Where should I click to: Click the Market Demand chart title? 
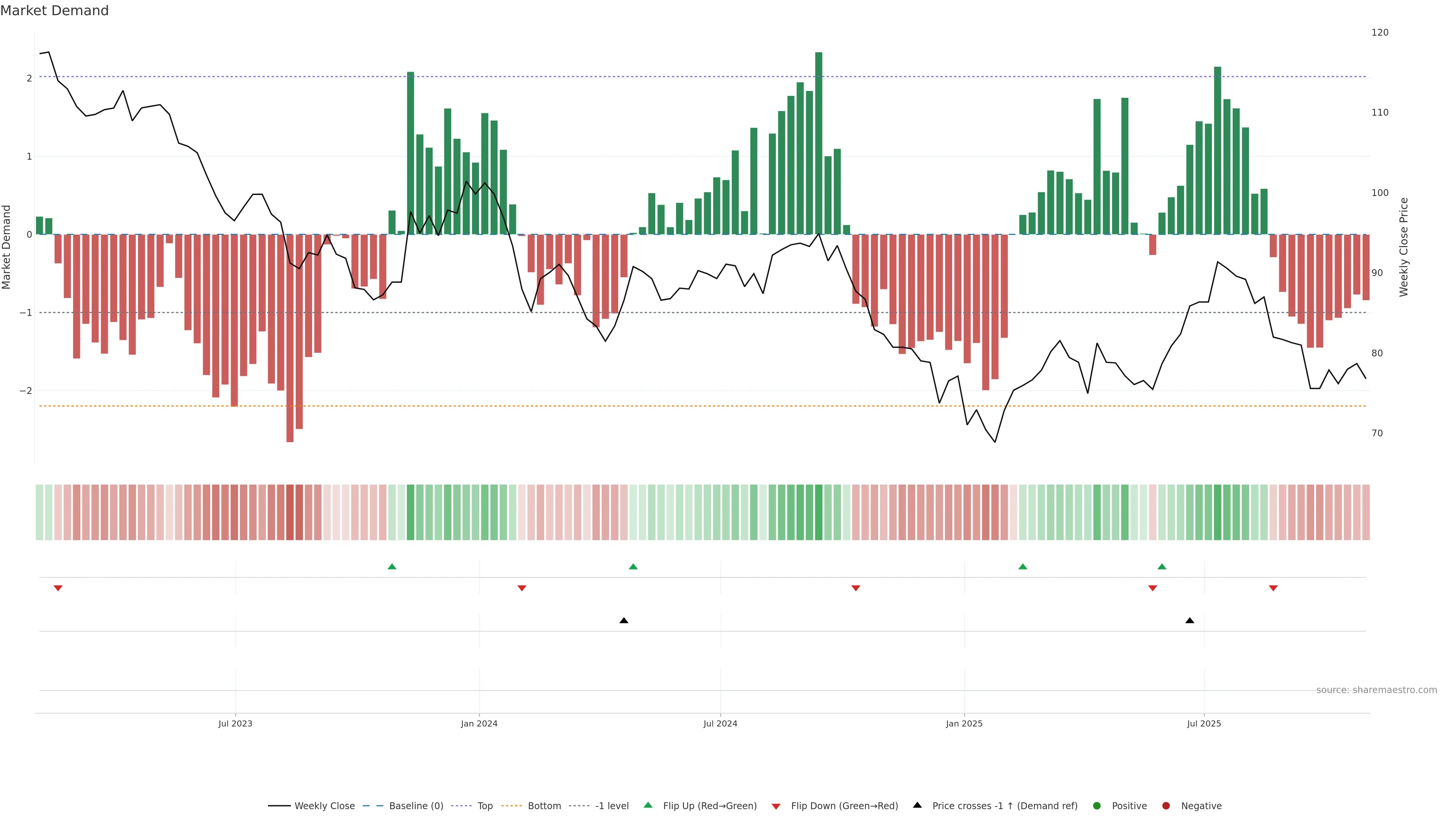54,11
